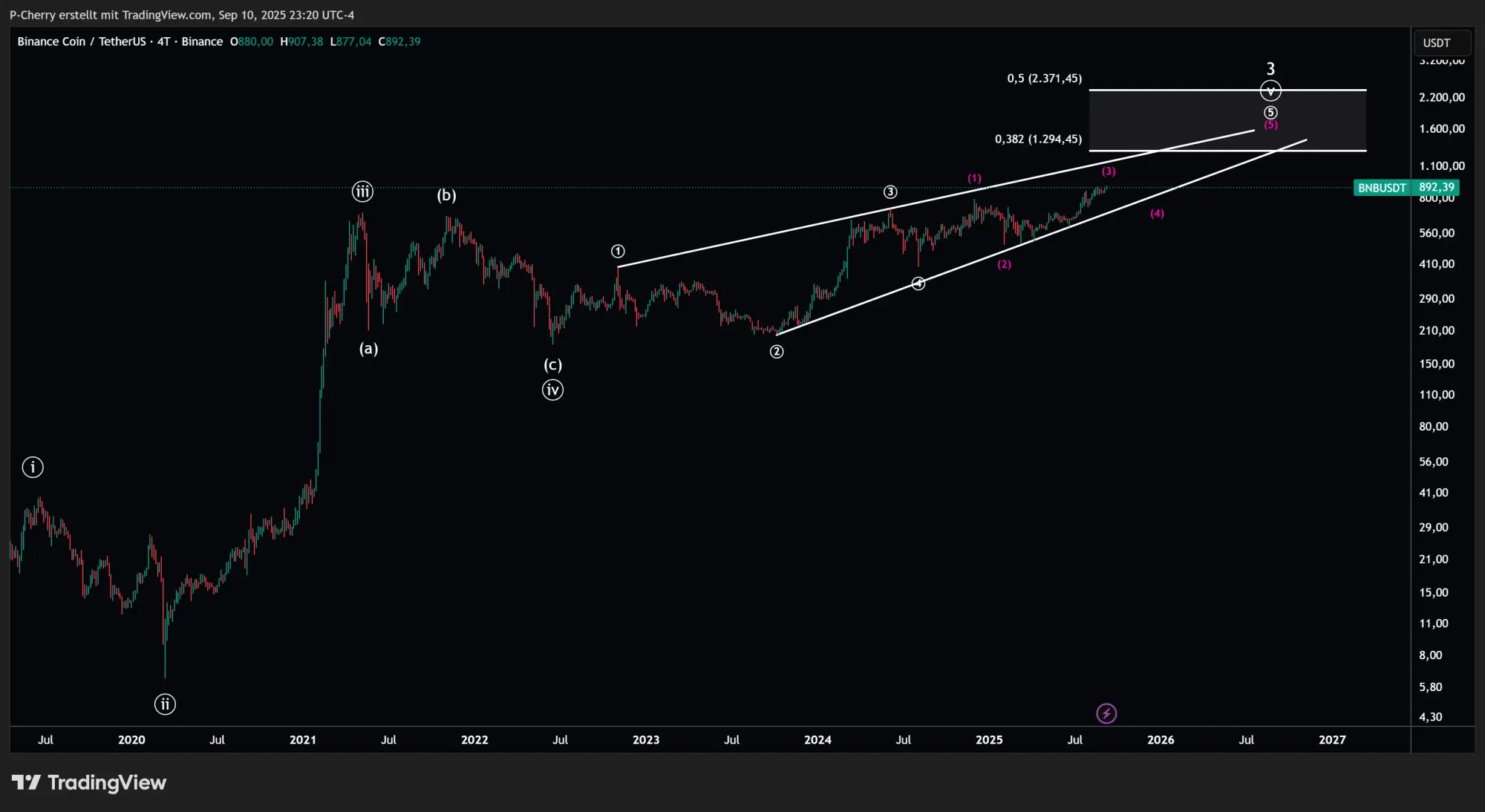Click the 11,00 price axis level
Screen dimensions: 1485x812
click(1434, 623)
